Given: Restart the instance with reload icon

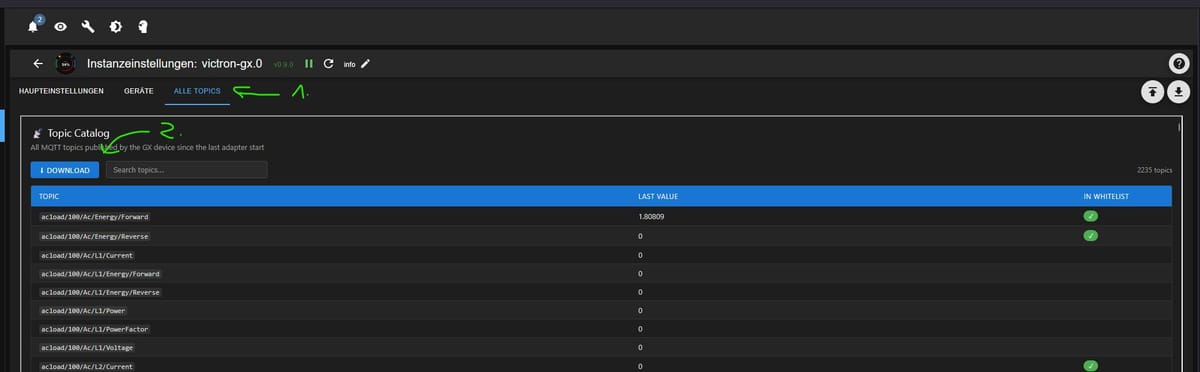Looking at the screenshot, I should click(x=328, y=64).
